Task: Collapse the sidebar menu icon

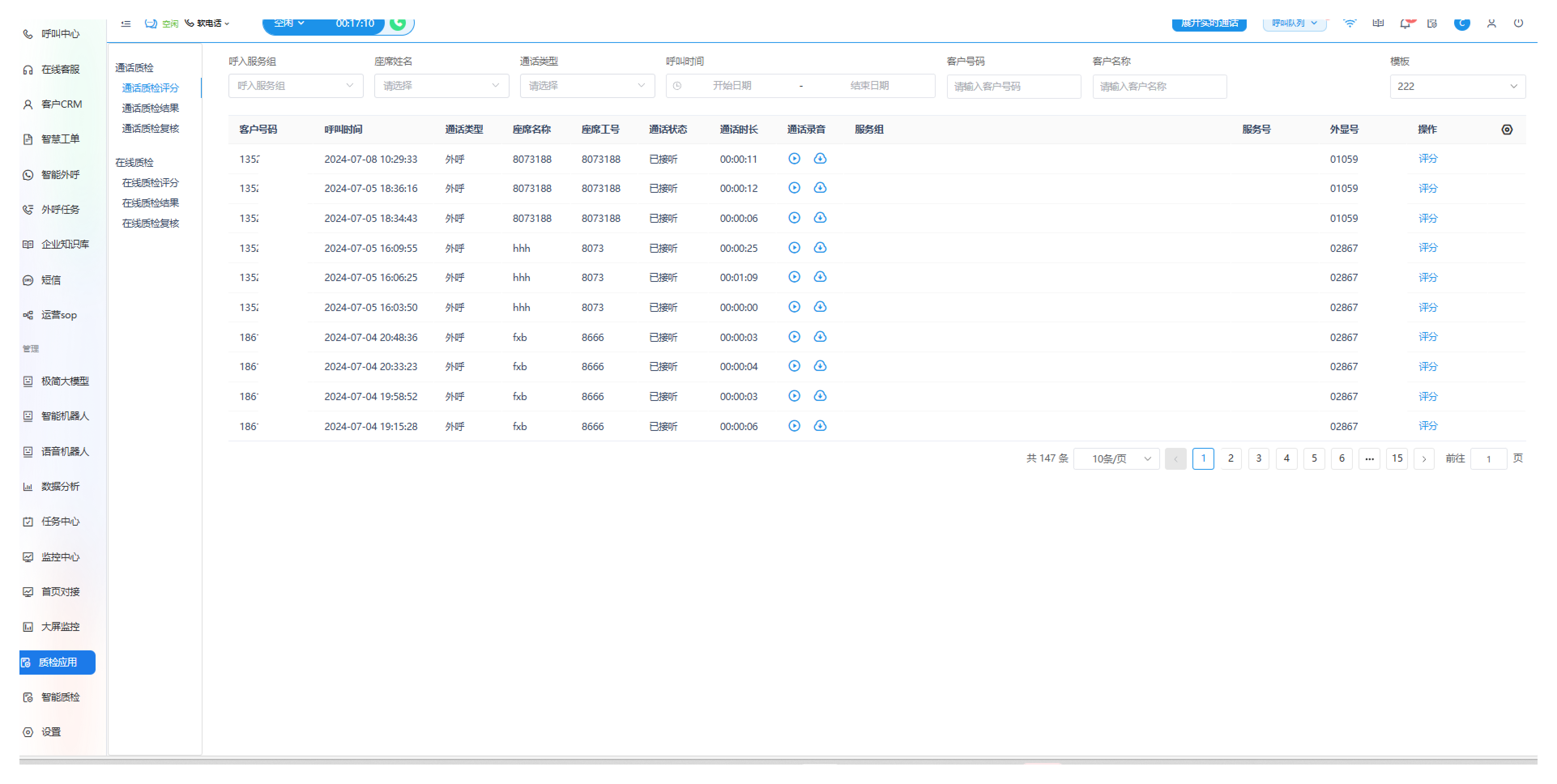Action: [126, 23]
